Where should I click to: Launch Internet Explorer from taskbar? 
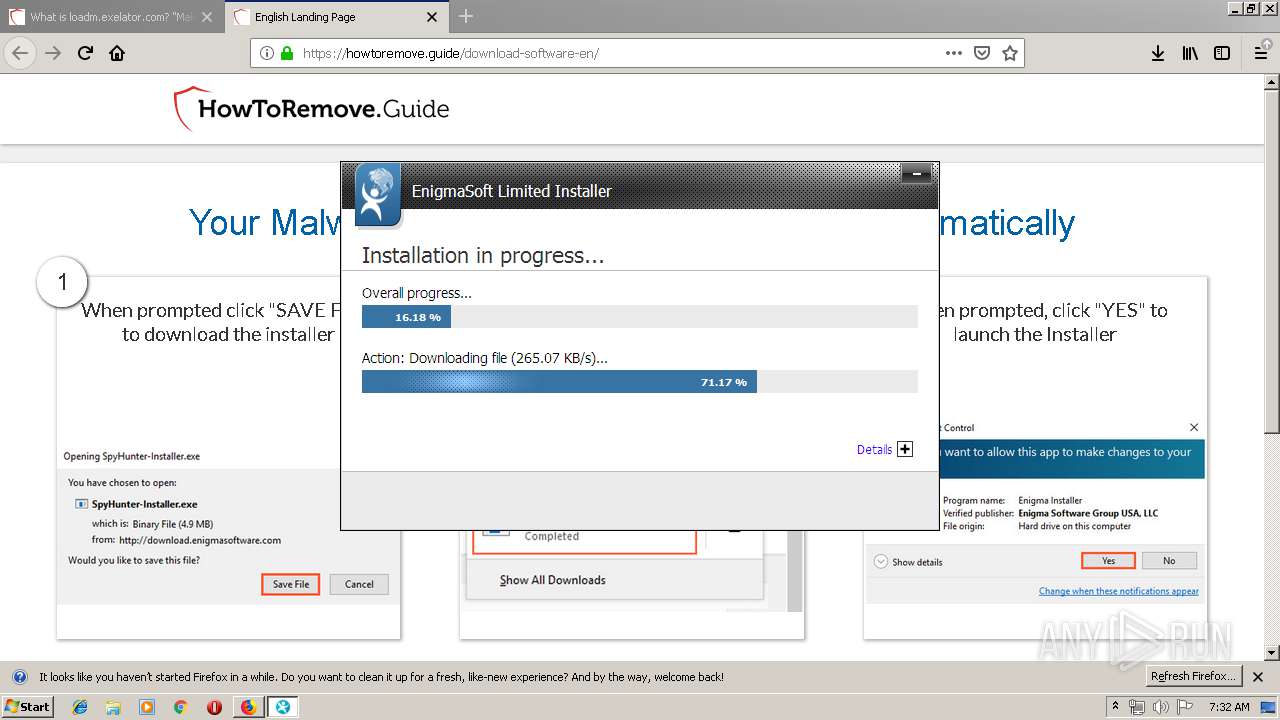(80, 707)
